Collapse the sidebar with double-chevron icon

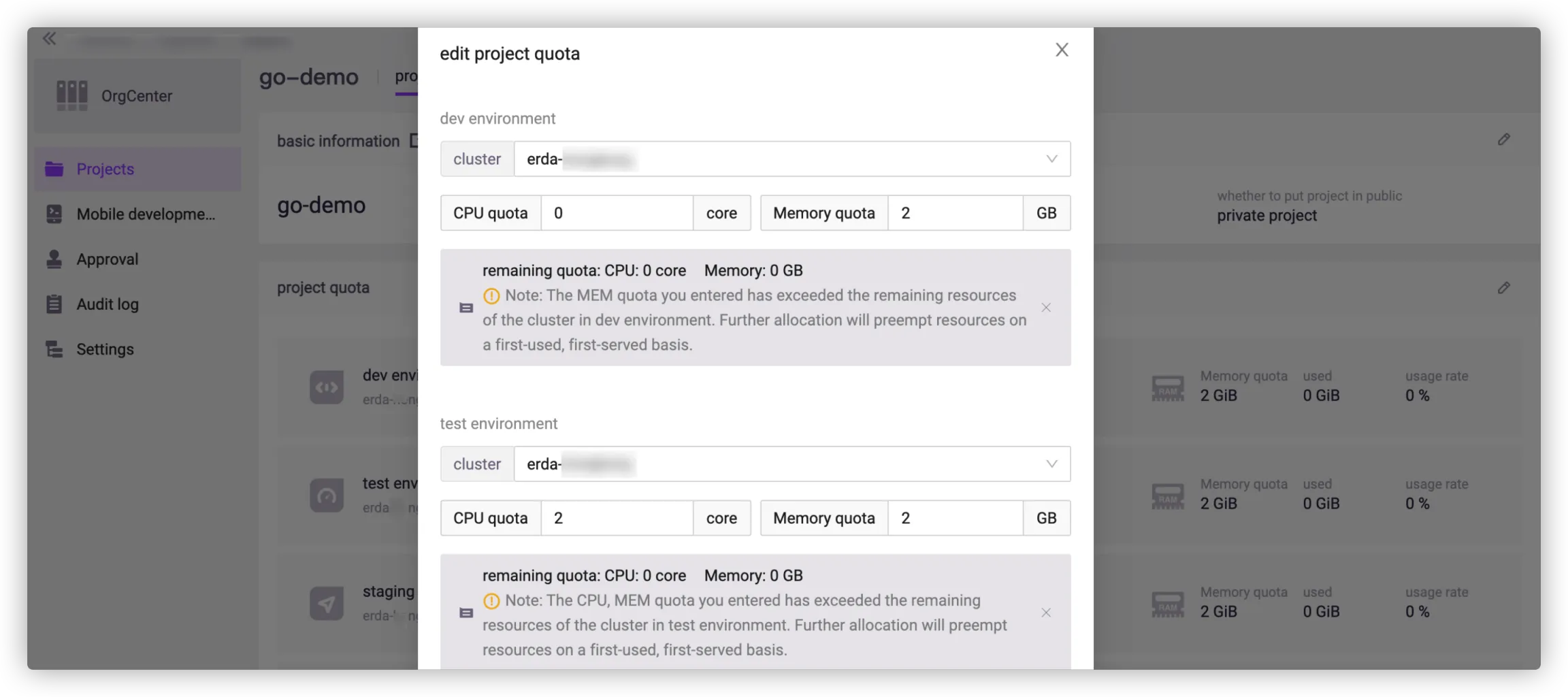(x=49, y=39)
